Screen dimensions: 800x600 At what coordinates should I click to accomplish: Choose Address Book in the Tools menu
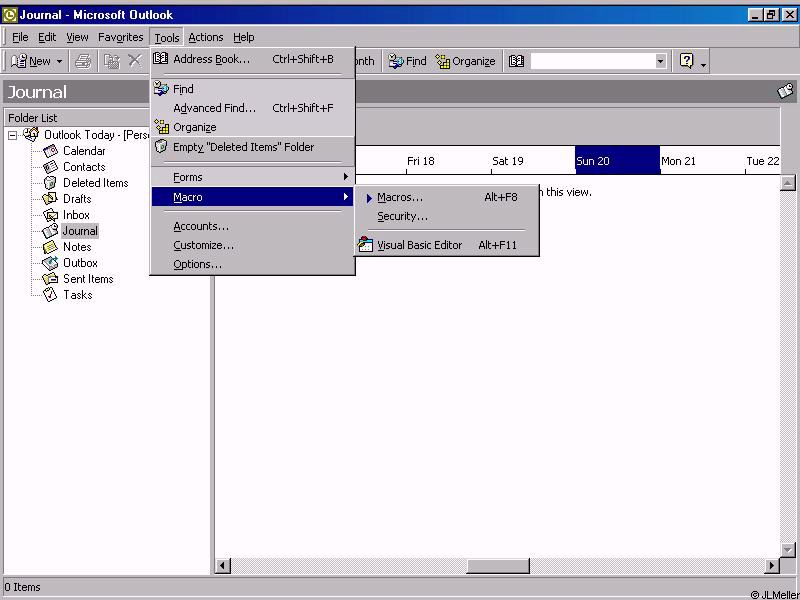[253, 59]
